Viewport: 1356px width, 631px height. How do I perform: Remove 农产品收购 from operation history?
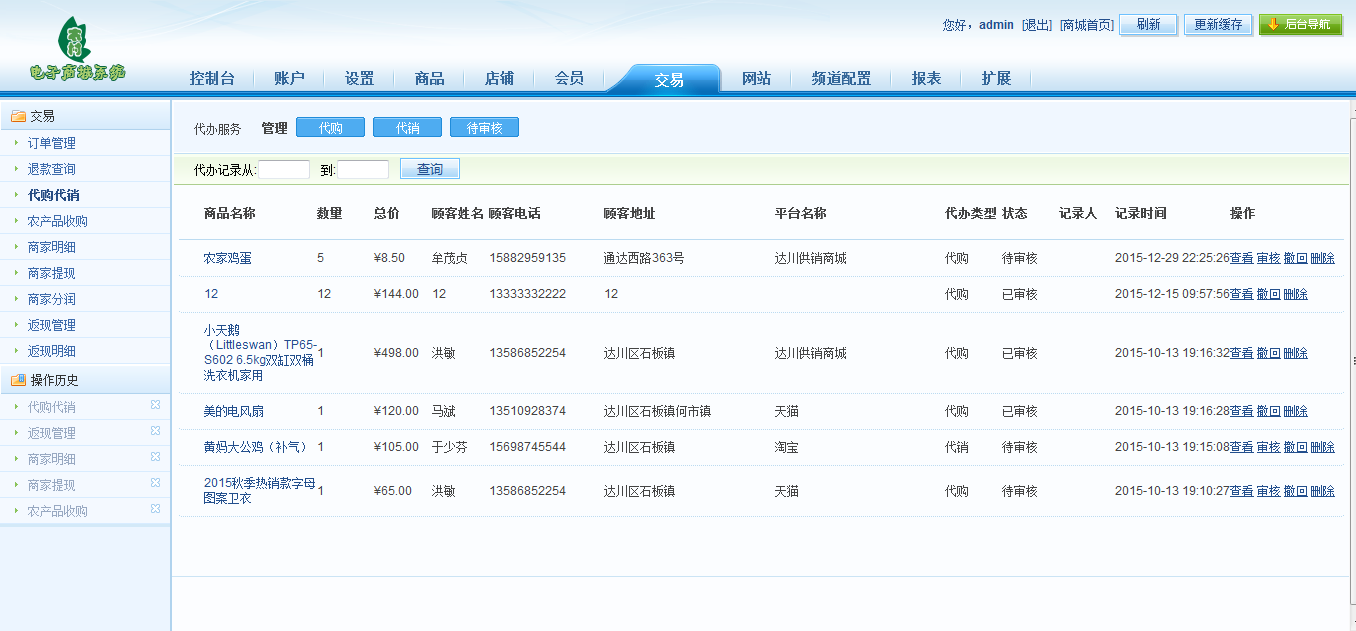pos(155,509)
